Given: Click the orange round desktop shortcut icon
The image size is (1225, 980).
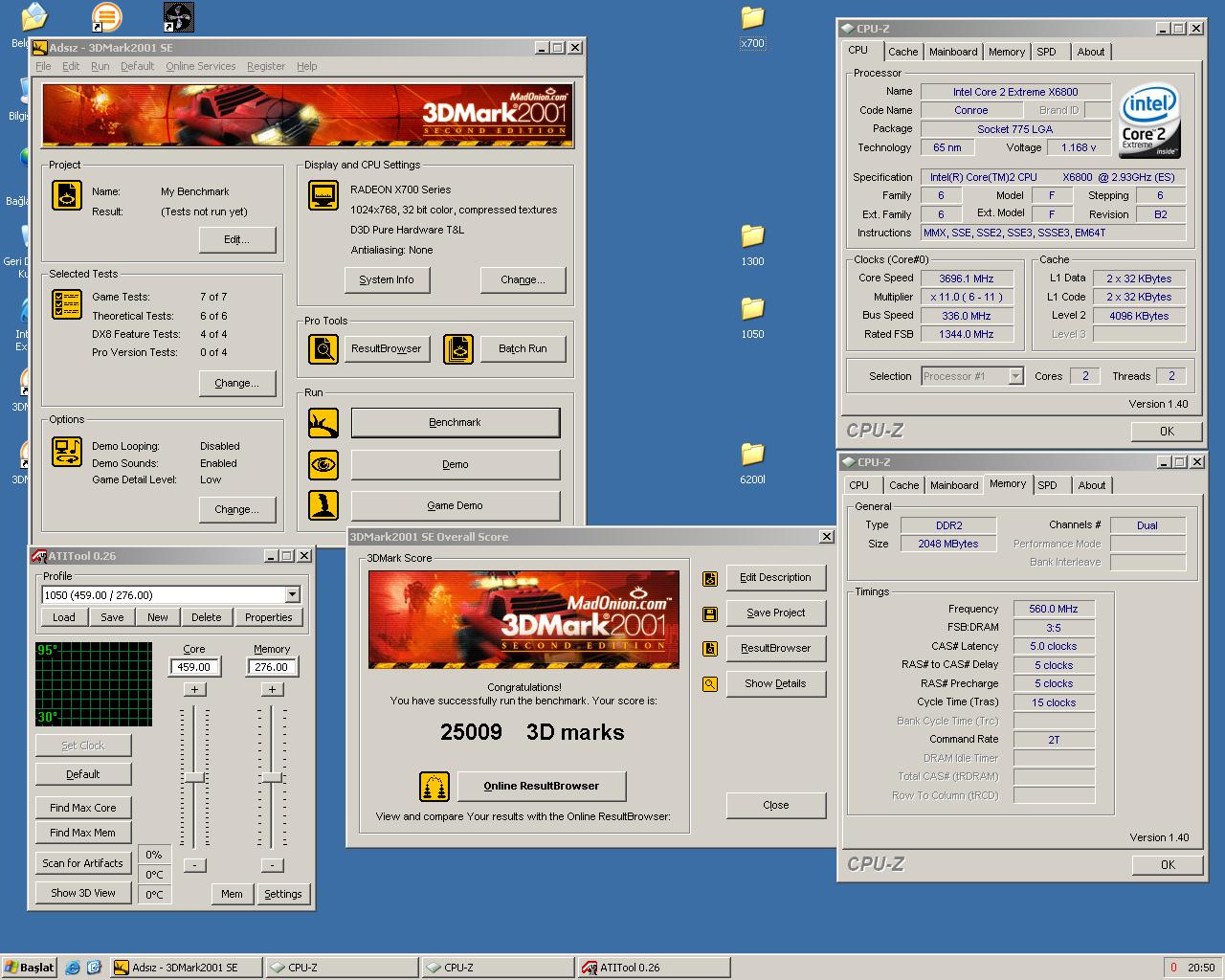Looking at the screenshot, I should pyautogui.click(x=106, y=17).
